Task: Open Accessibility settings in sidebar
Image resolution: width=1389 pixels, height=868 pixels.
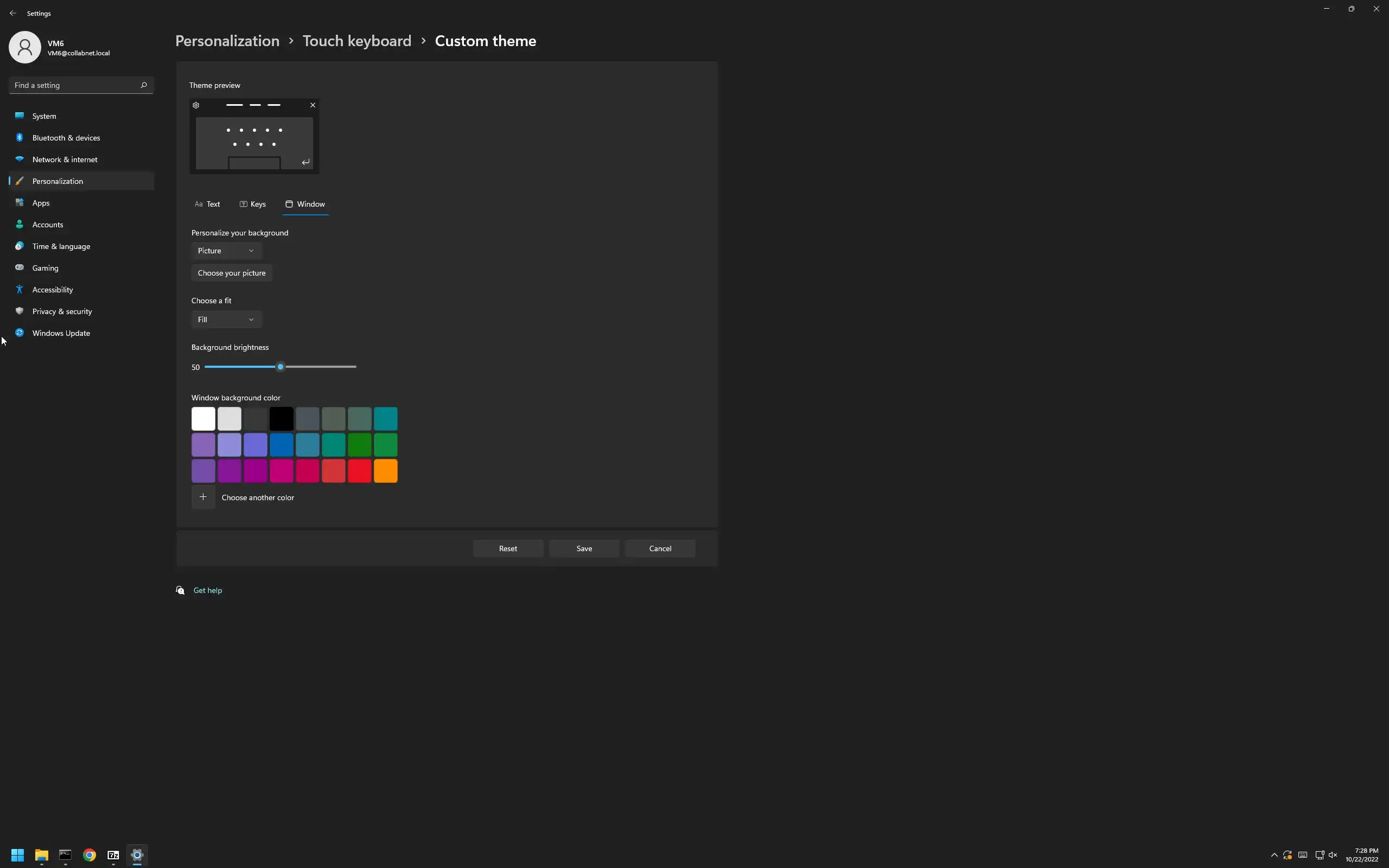Action: pos(52,290)
